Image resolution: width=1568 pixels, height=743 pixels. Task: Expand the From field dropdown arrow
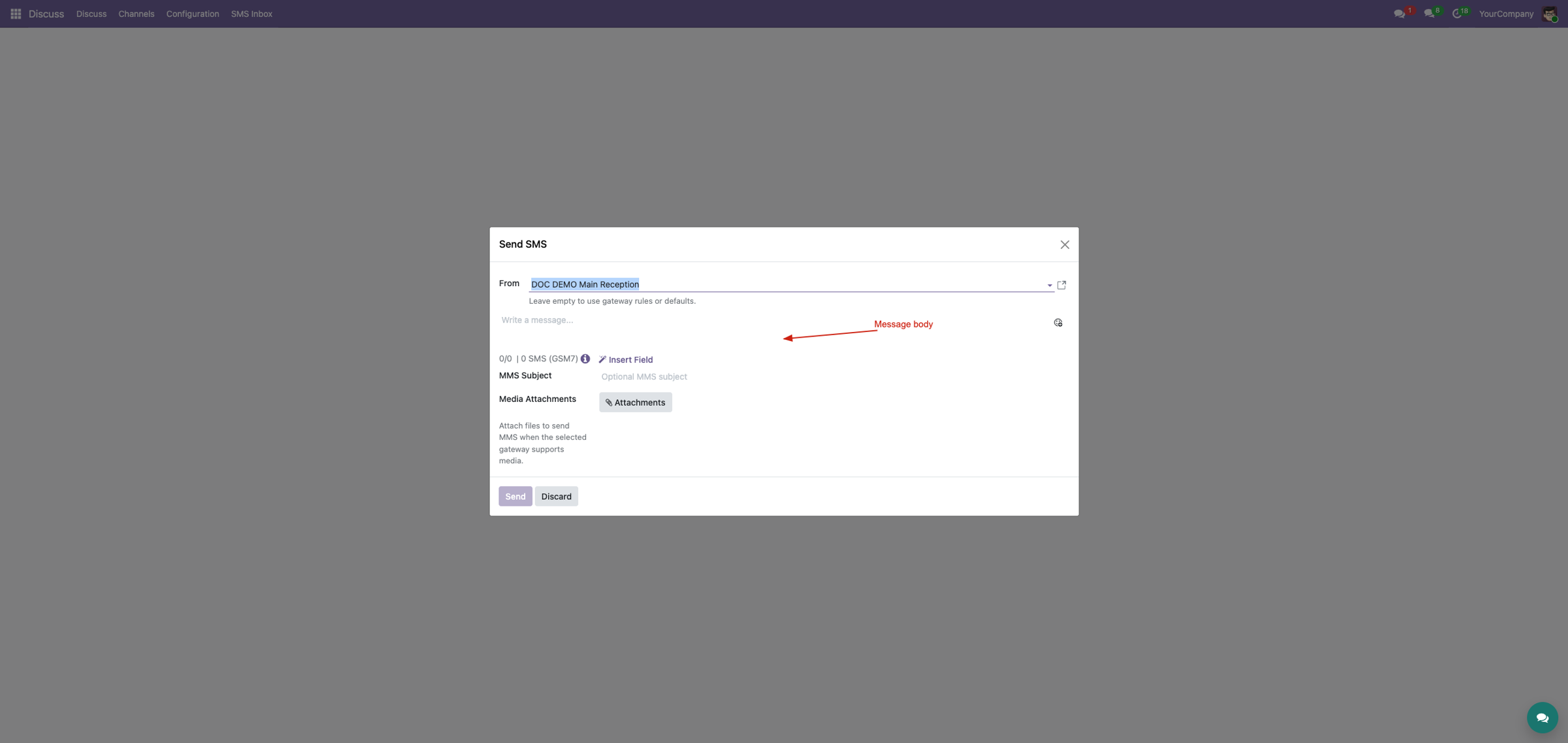[1050, 285]
